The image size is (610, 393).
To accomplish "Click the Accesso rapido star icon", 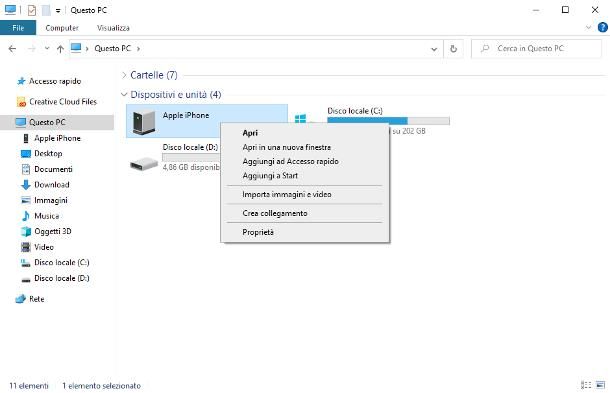I will 21,81.
